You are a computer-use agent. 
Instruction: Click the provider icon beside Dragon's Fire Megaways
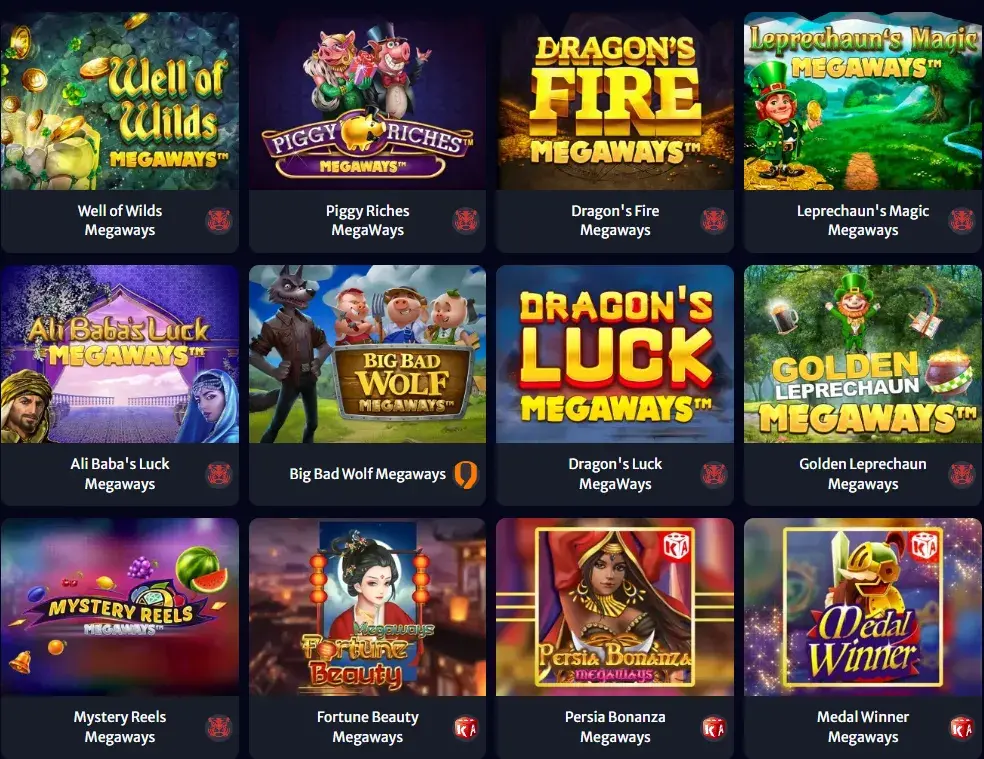tap(714, 220)
